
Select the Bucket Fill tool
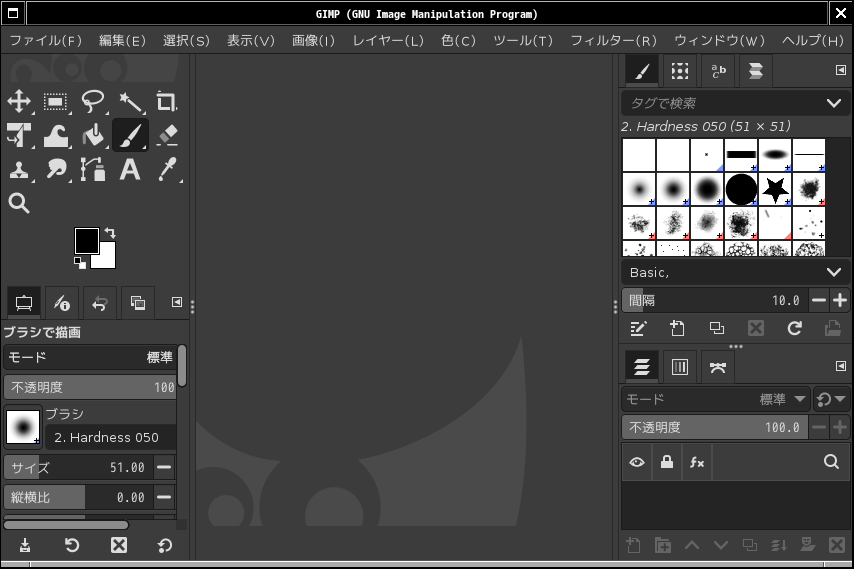click(x=93, y=135)
